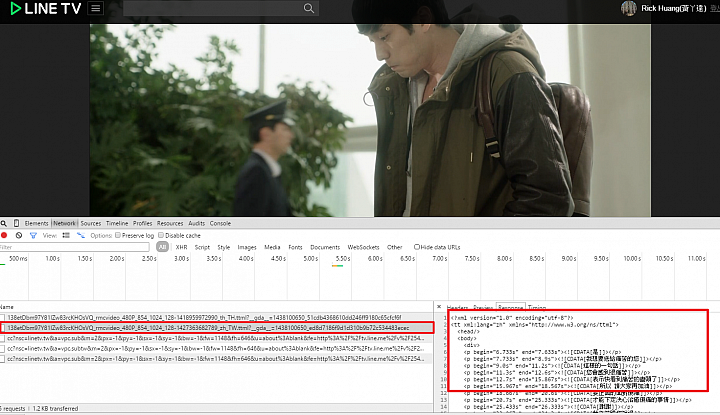Filter requests by WebSockets
Image resolution: width=720 pixels, height=415 pixels.
tap(363, 247)
